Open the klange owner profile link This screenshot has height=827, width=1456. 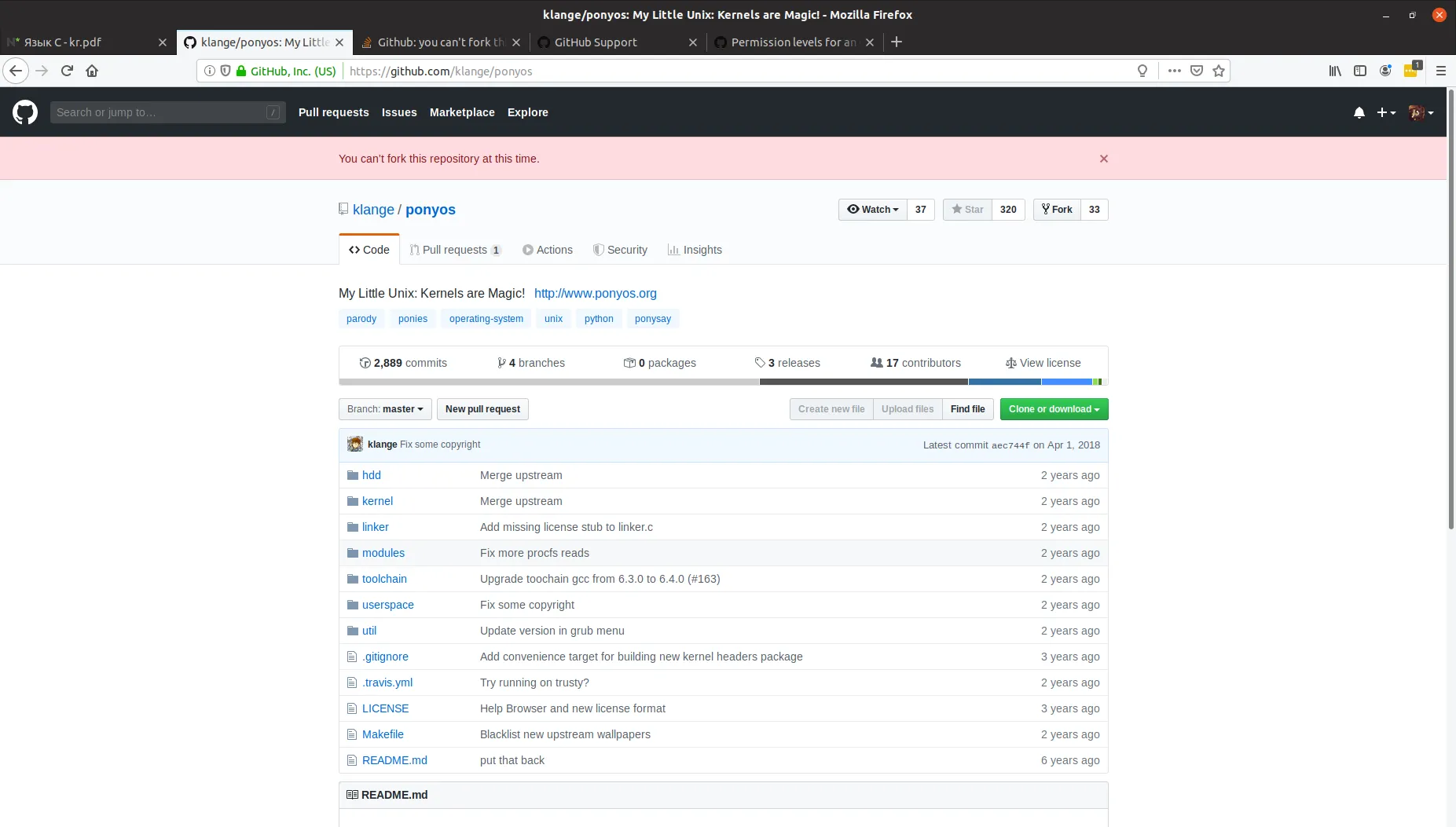[373, 210]
